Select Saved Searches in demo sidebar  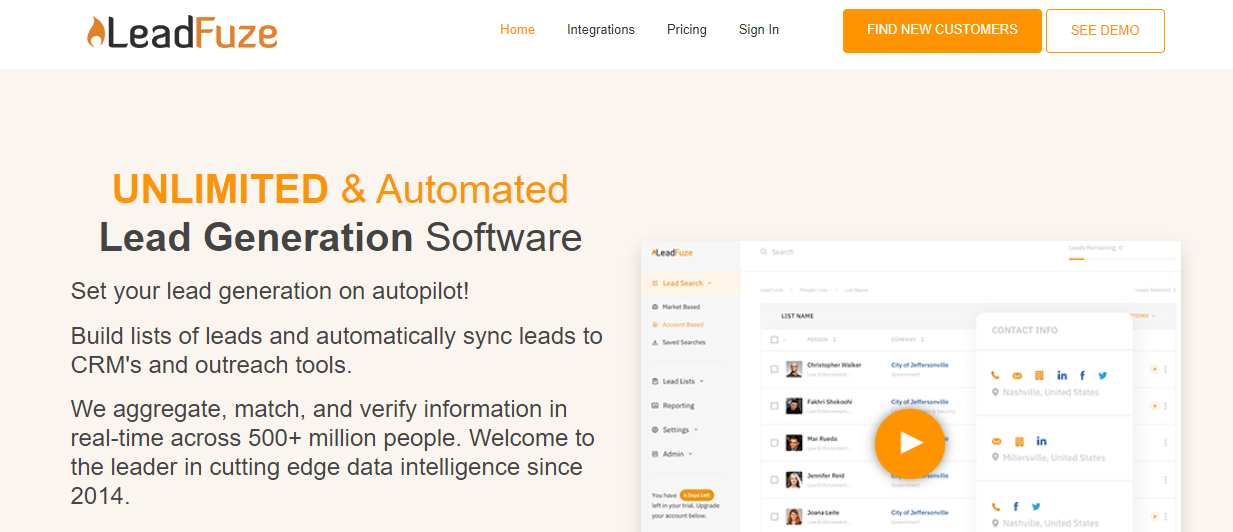pos(683,343)
